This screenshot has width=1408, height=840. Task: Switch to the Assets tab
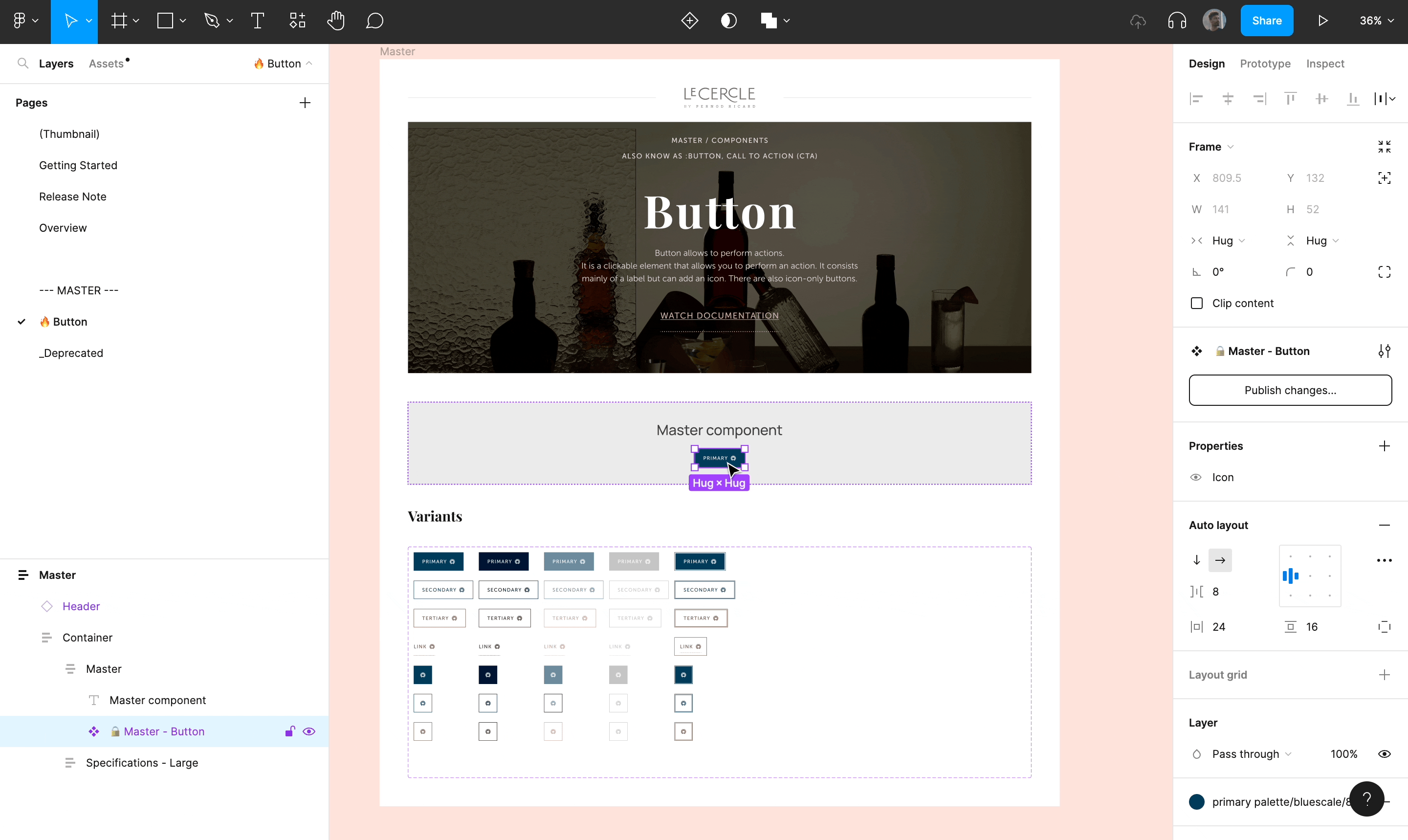tap(106, 64)
